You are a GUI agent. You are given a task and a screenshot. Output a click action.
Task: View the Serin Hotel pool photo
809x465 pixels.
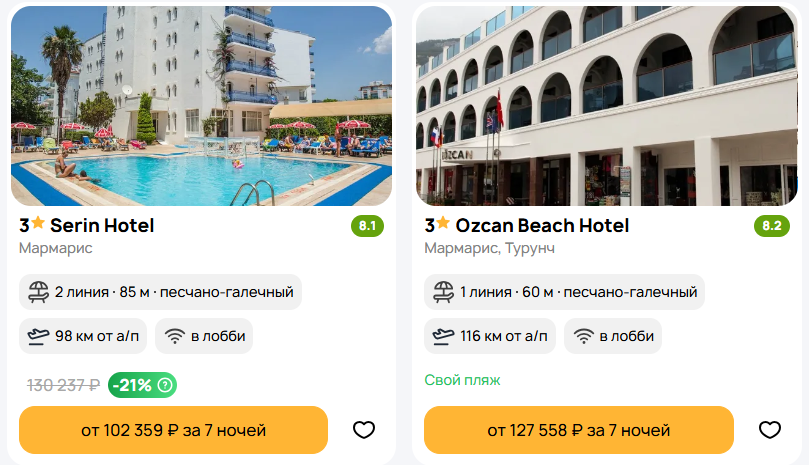pos(201,106)
